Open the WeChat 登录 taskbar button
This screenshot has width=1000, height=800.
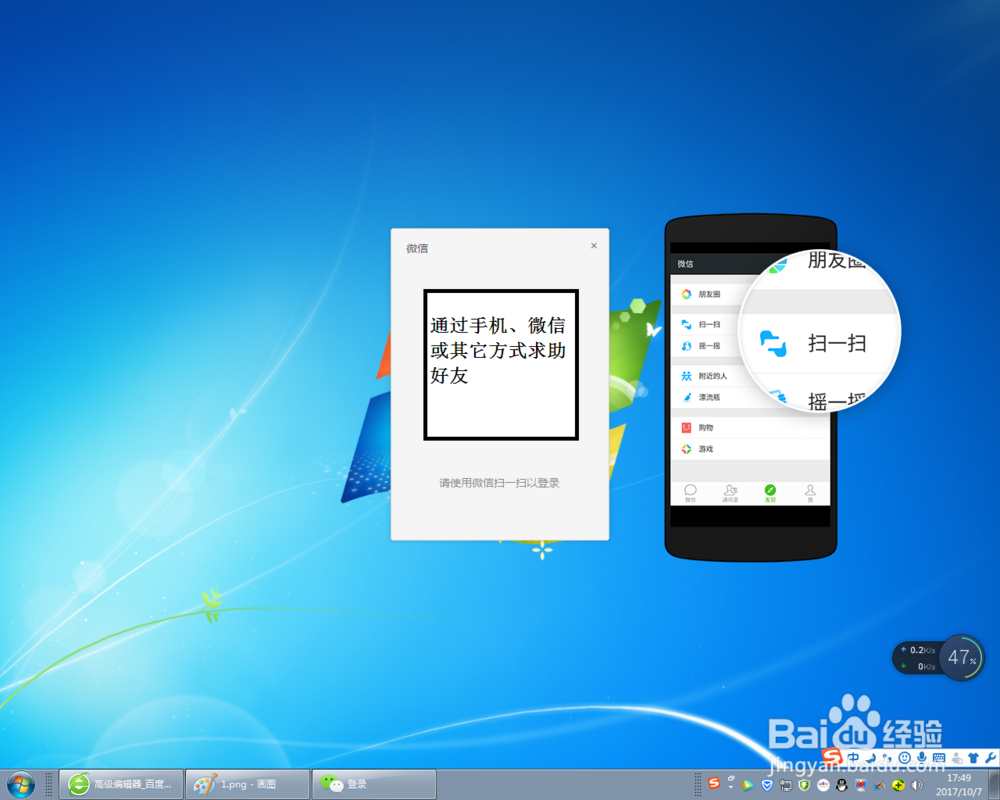click(x=374, y=785)
